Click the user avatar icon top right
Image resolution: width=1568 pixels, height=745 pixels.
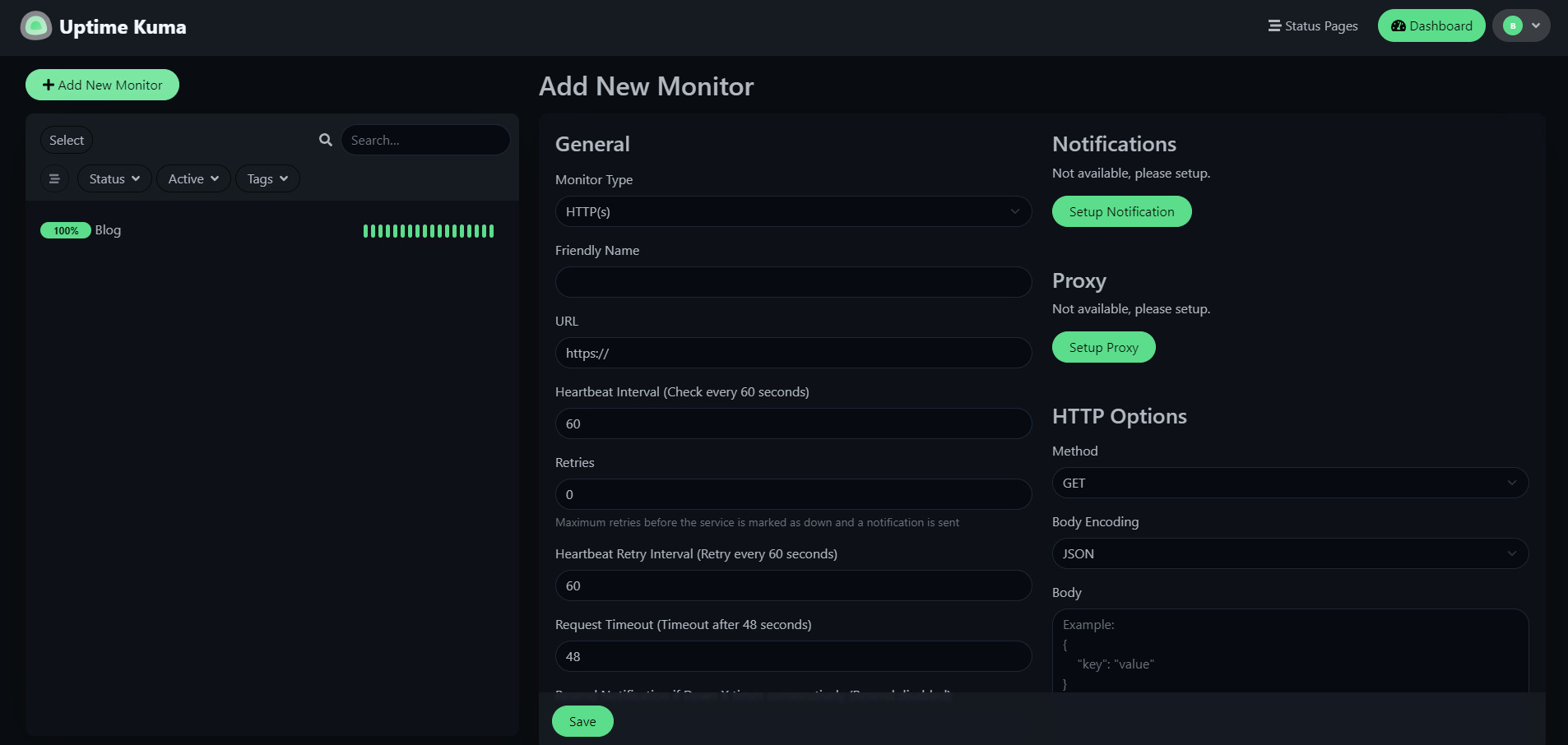pyautogui.click(x=1512, y=25)
